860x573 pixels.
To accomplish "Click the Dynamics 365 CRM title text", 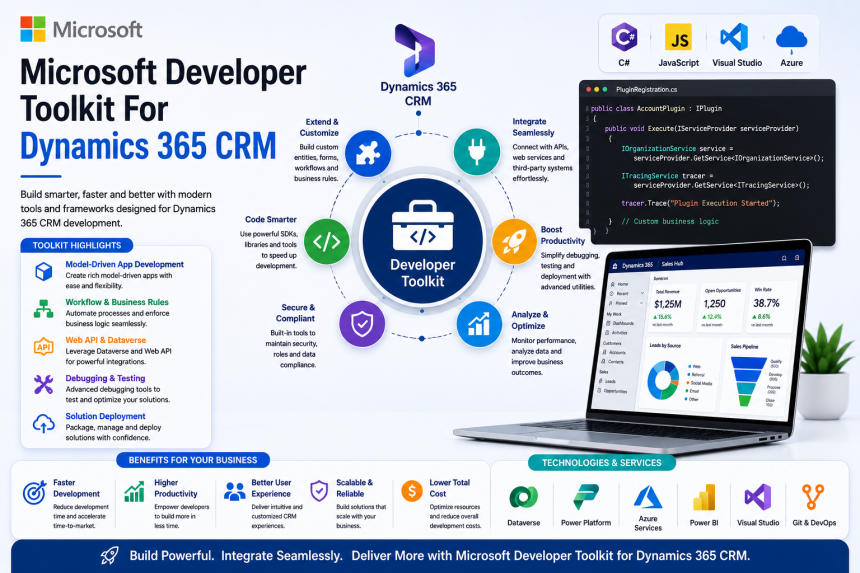I will click(x=148, y=146).
